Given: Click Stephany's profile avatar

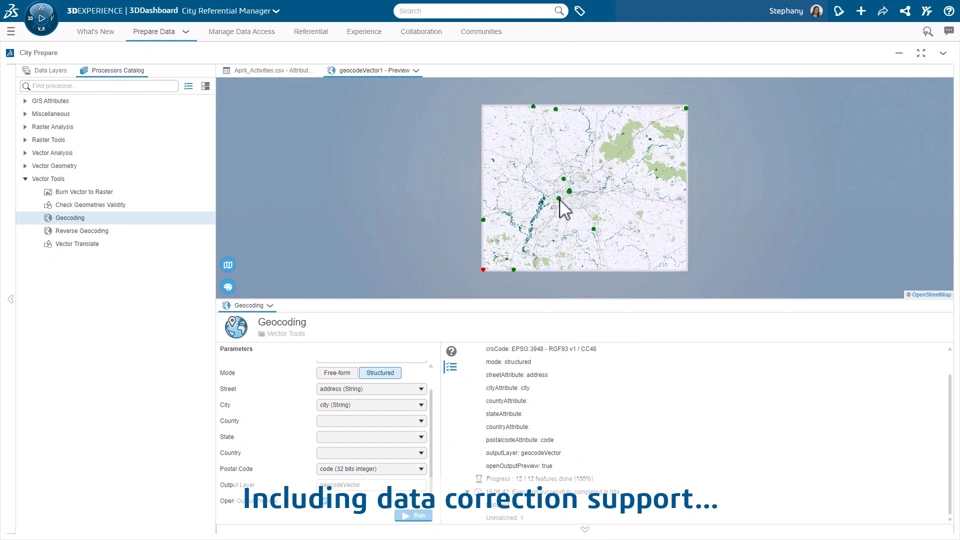Looking at the screenshot, I should click(x=816, y=11).
